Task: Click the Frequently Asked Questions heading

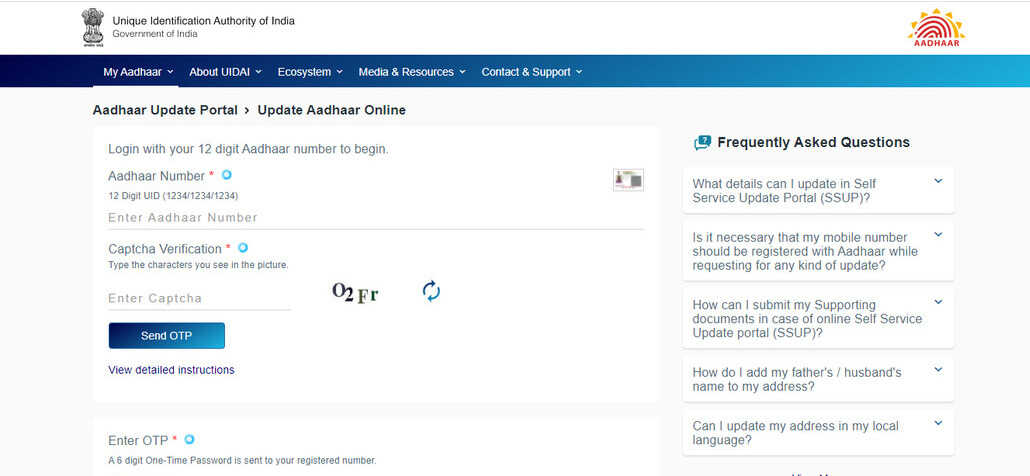Action: [813, 142]
